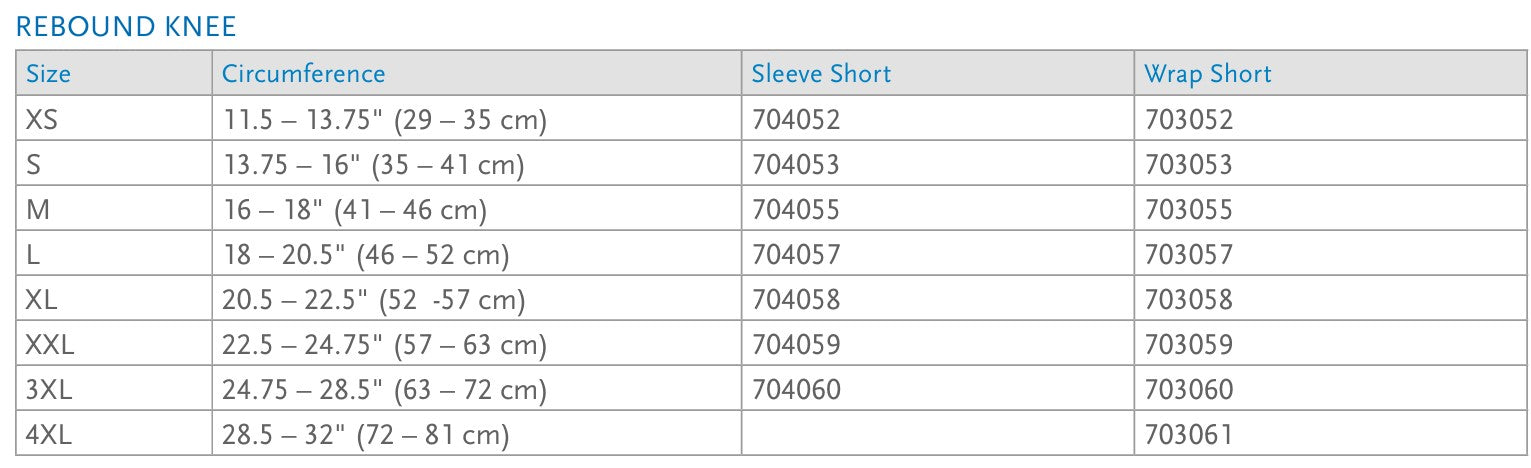Select the XS size row label

click(x=42, y=120)
